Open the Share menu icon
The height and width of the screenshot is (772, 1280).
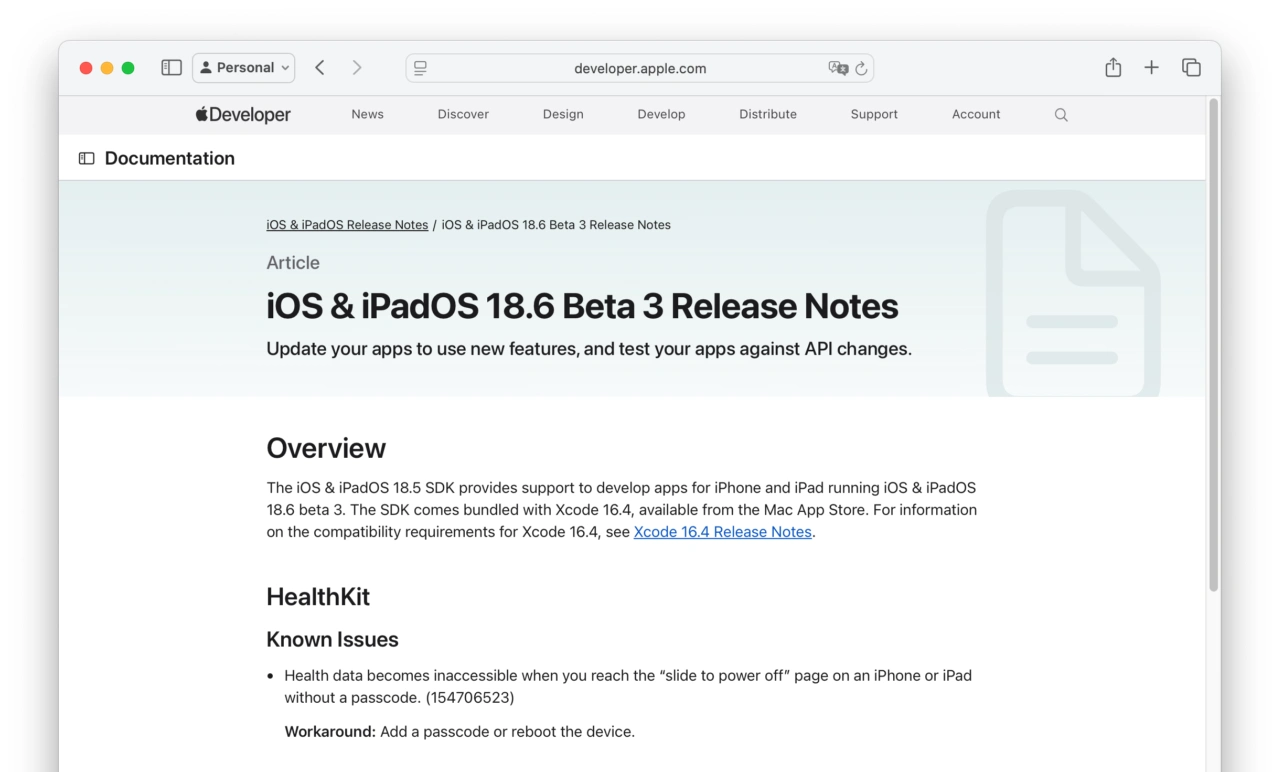(1113, 67)
